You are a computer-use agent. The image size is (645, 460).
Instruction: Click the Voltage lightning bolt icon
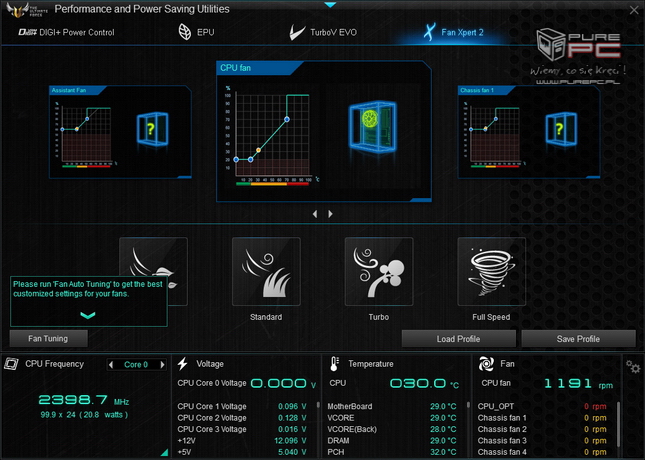coord(183,364)
